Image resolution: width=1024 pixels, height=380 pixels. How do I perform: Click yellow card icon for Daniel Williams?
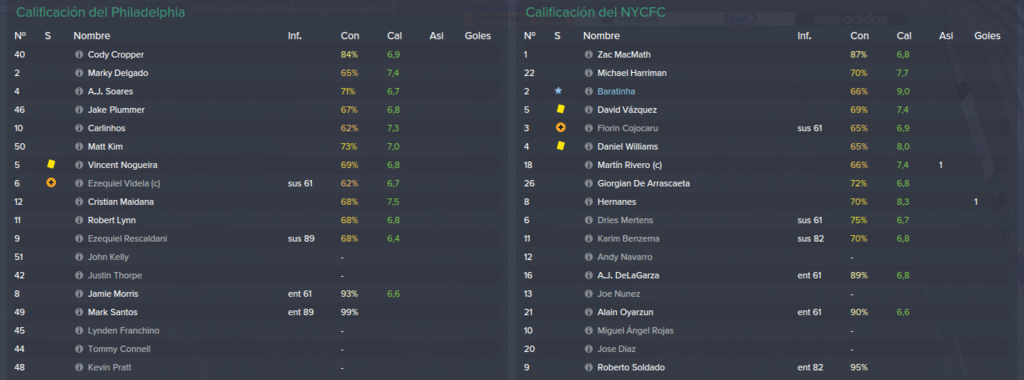coord(560,146)
